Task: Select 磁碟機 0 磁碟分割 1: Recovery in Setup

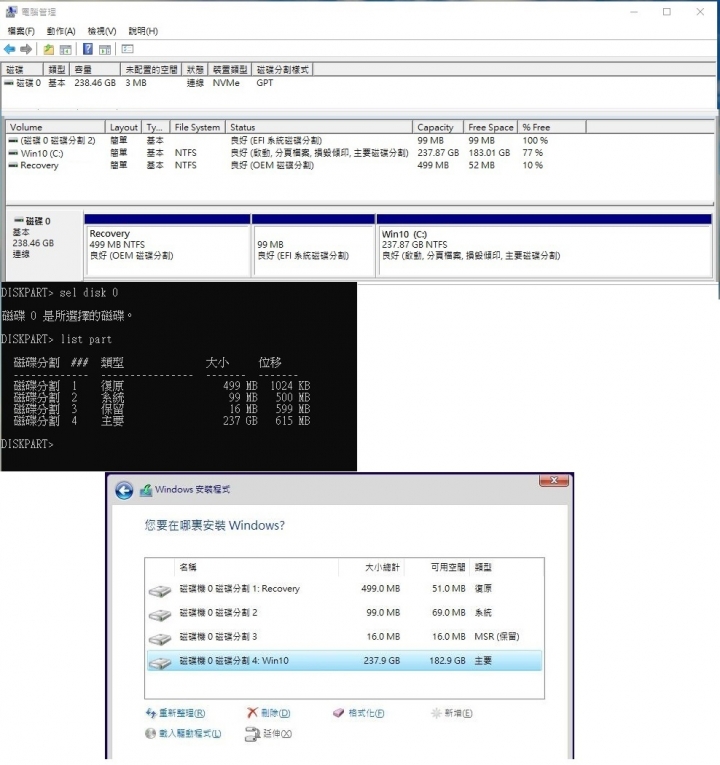Action: 344,589
